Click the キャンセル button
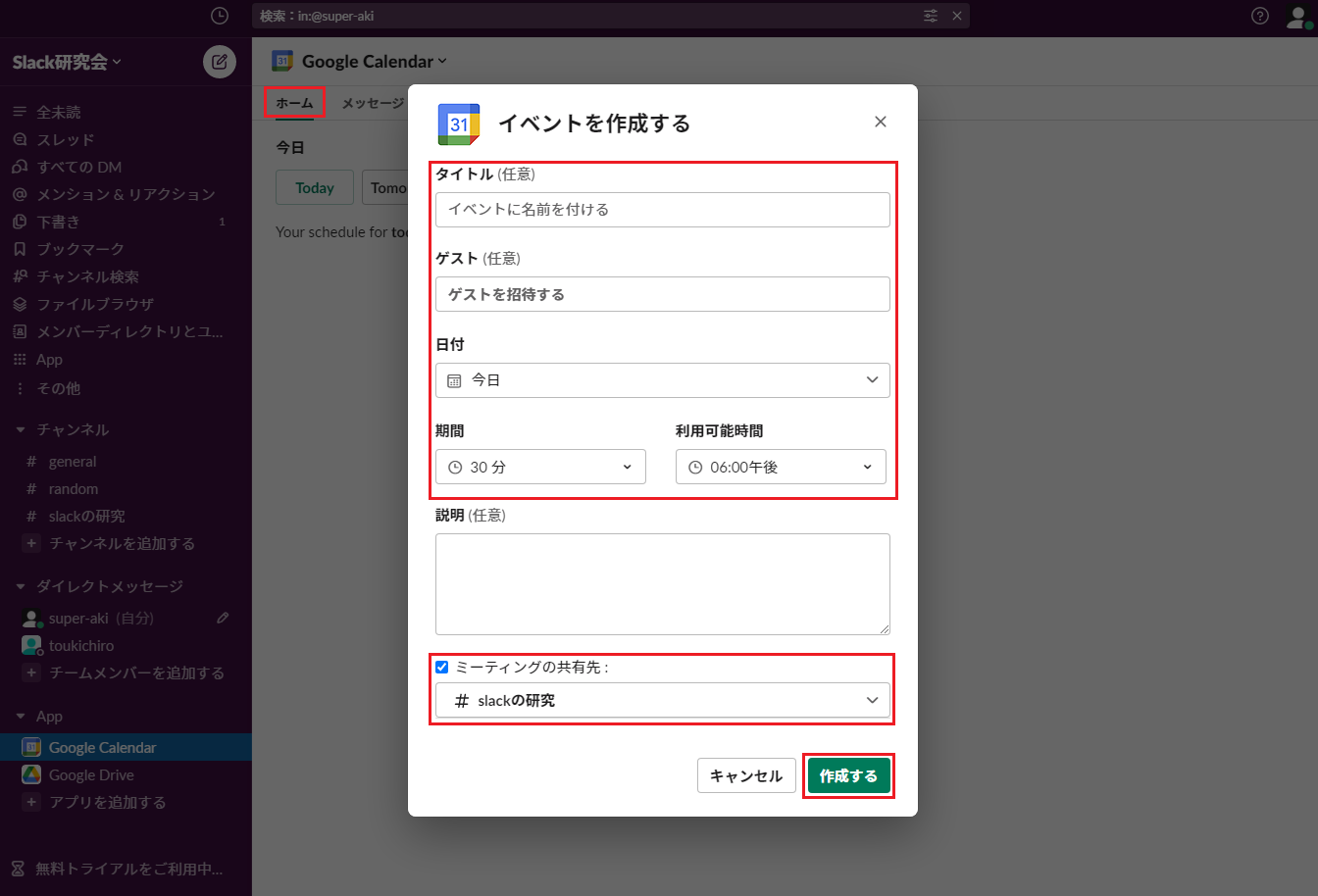This screenshot has height=896, width=1318. (x=745, y=776)
